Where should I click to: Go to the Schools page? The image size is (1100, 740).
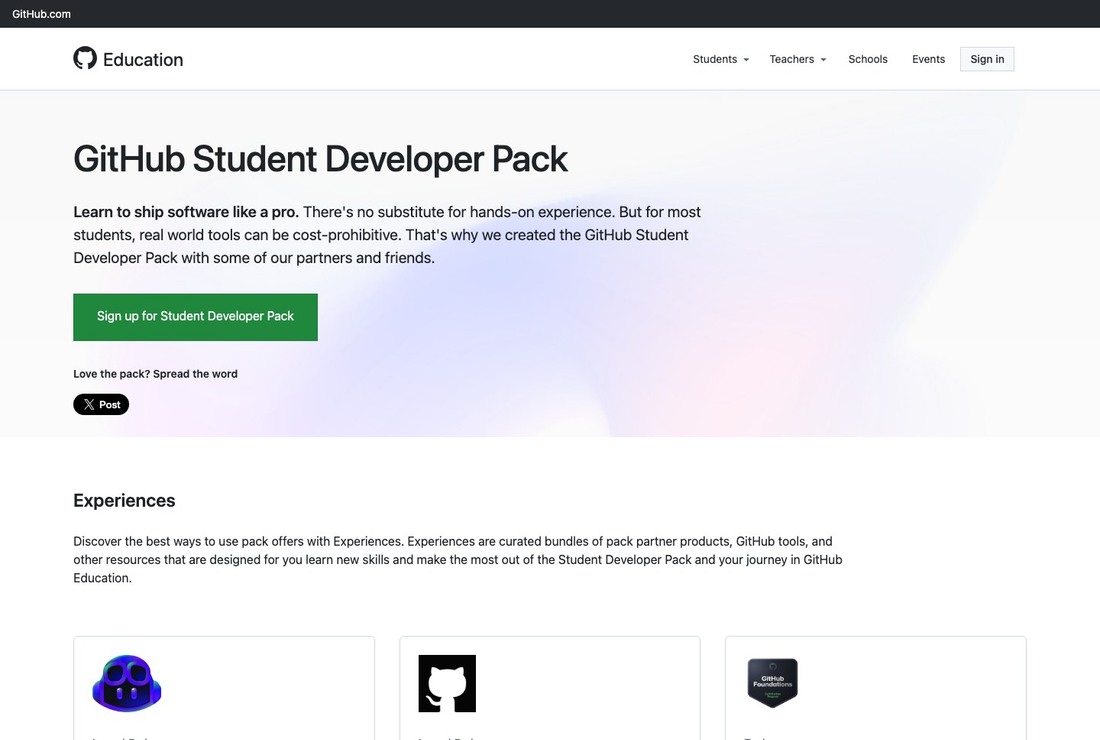[x=868, y=59]
